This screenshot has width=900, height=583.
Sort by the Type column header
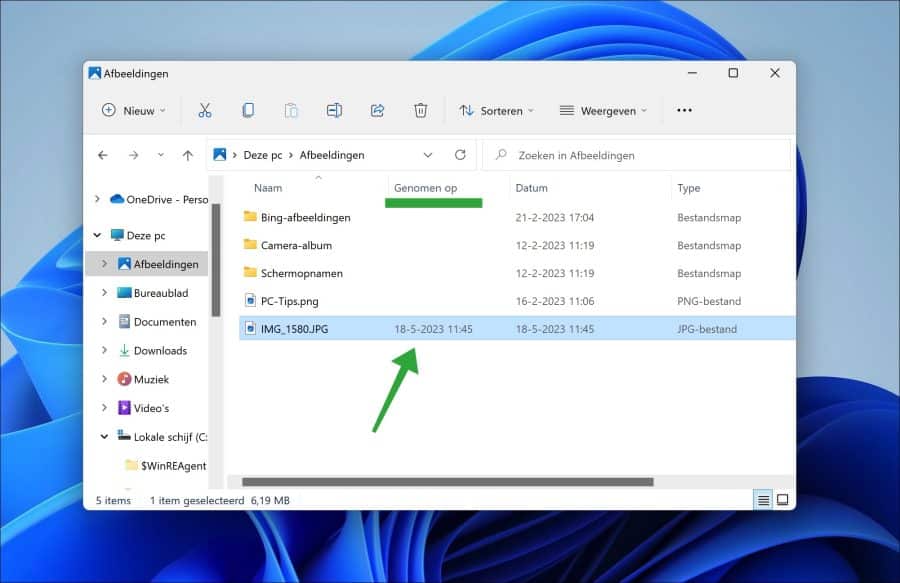(x=688, y=188)
